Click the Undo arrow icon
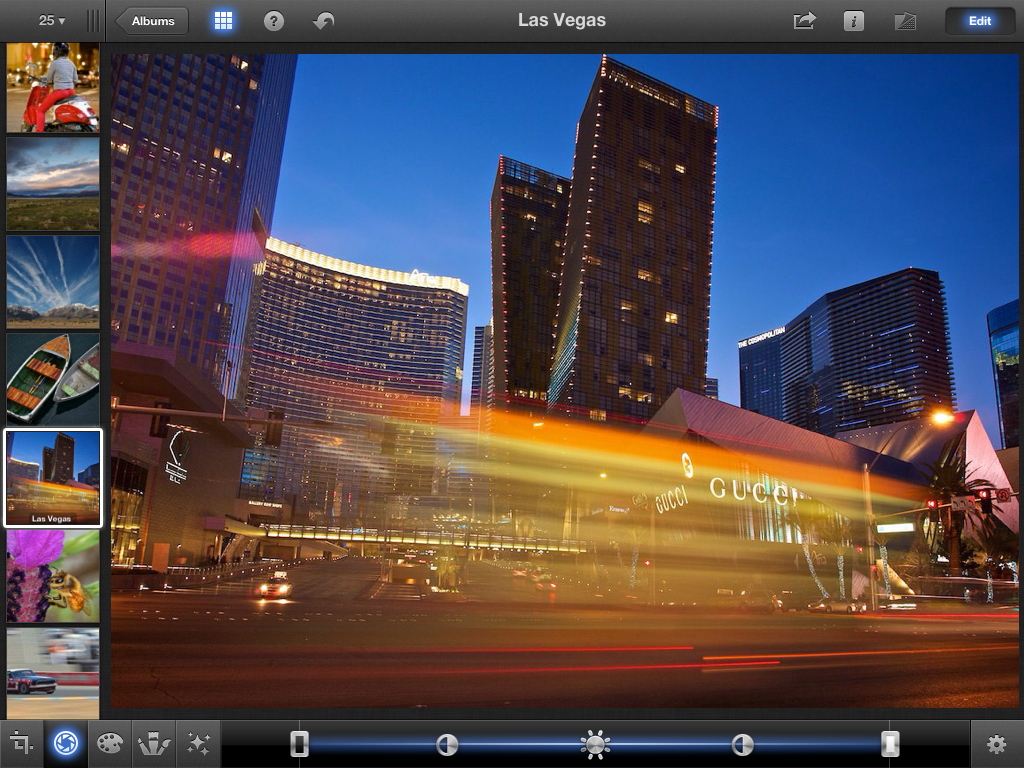The width and height of the screenshot is (1024, 768). [323, 21]
